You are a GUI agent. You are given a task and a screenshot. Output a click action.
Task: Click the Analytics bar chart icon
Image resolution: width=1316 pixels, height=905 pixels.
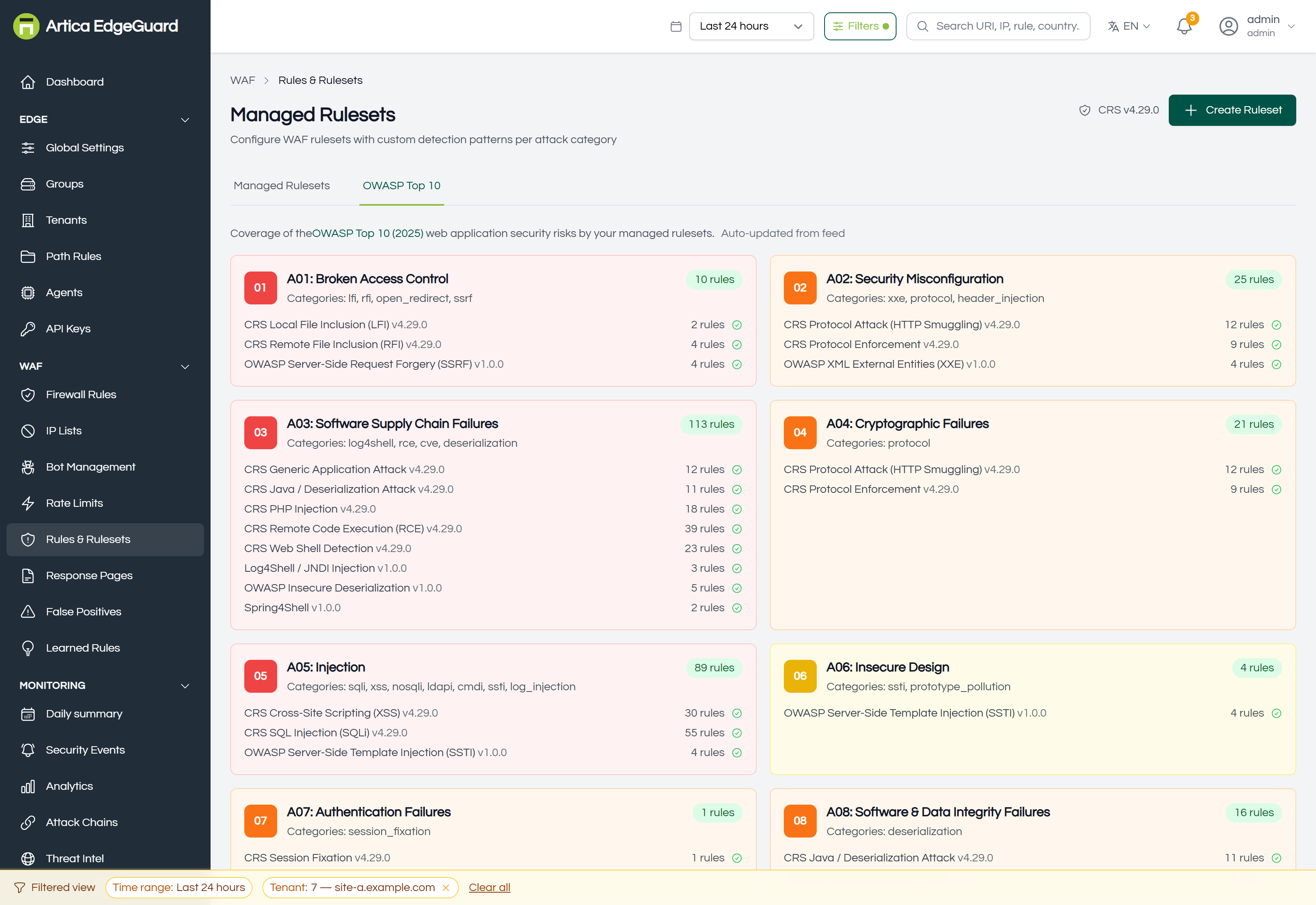(x=28, y=787)
